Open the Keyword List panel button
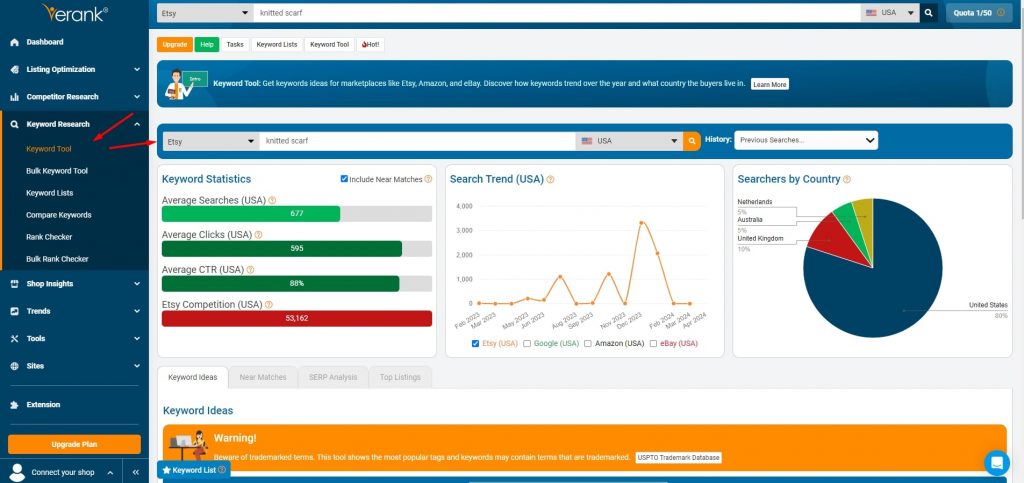Screen dimensions: 1024x483 [193, 470]
